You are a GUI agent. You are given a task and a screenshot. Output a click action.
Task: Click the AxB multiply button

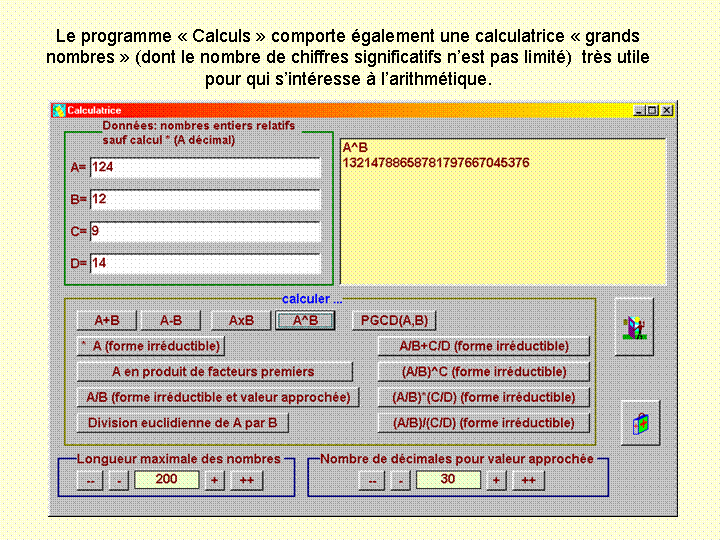(241, 321)
